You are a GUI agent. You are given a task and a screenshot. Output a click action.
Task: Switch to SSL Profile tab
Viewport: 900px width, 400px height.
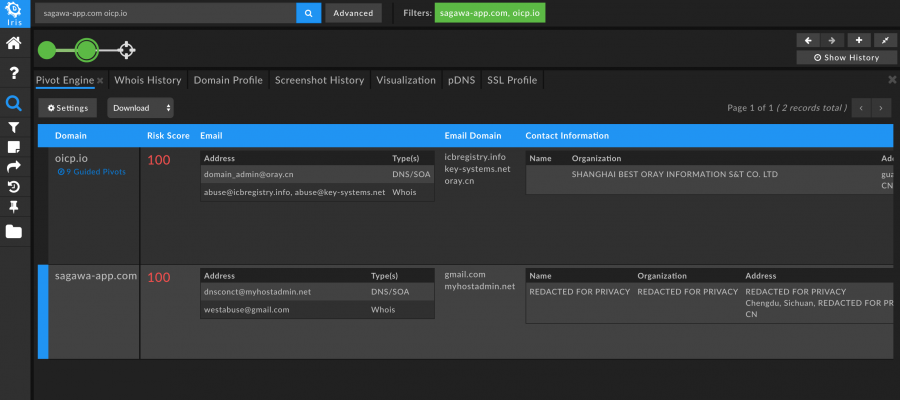(x=512, y=80)
